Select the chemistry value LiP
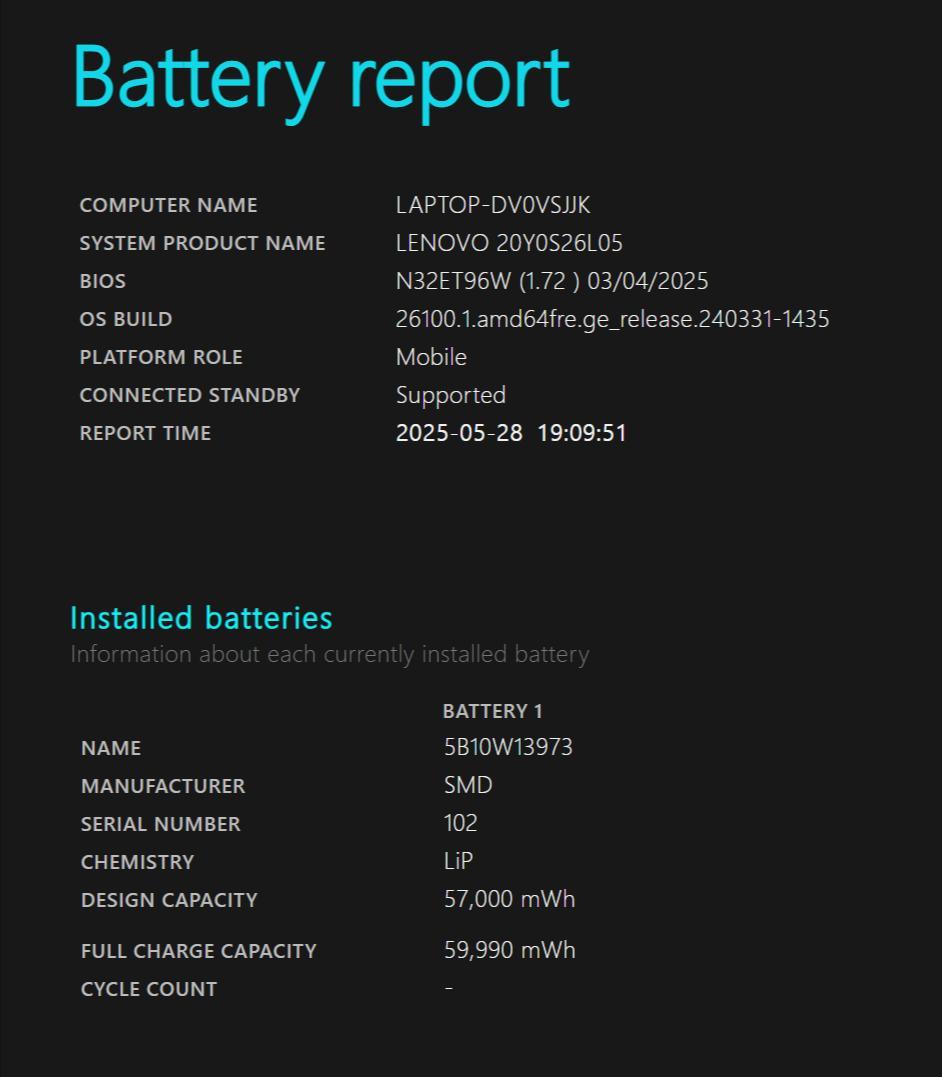Screen dimensions: 942x1077 (458, 861)
